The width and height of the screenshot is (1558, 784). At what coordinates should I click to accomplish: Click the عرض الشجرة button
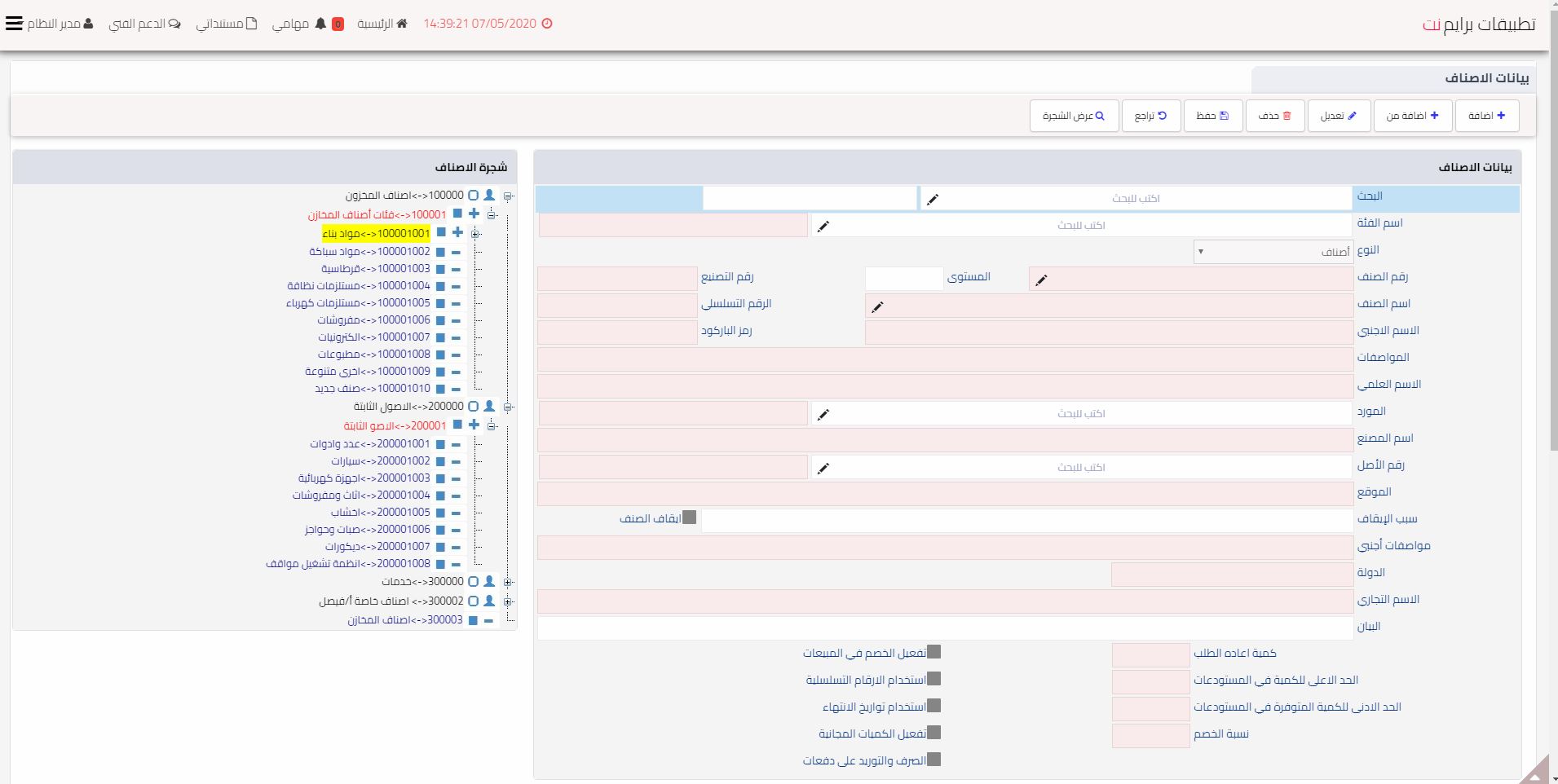point(1073,116)
